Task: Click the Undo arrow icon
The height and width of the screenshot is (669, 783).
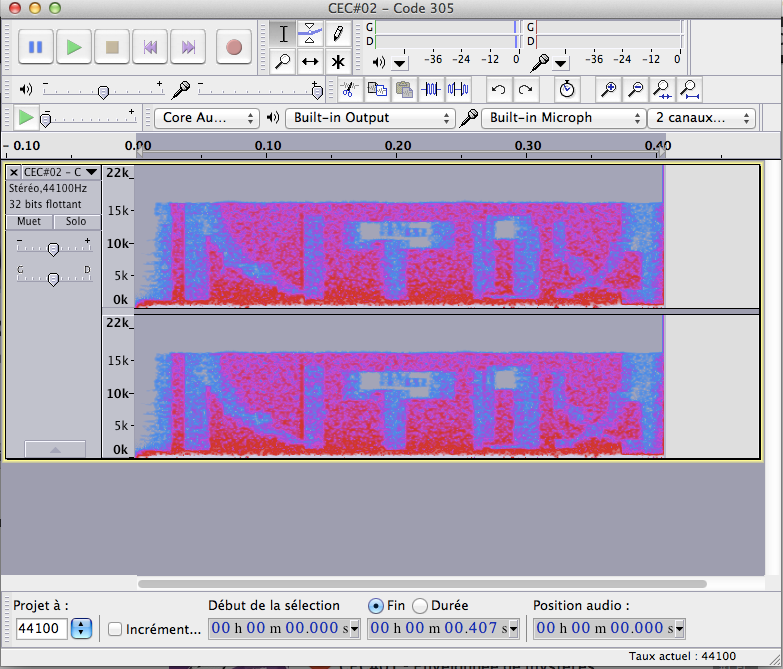Action: 498,90
